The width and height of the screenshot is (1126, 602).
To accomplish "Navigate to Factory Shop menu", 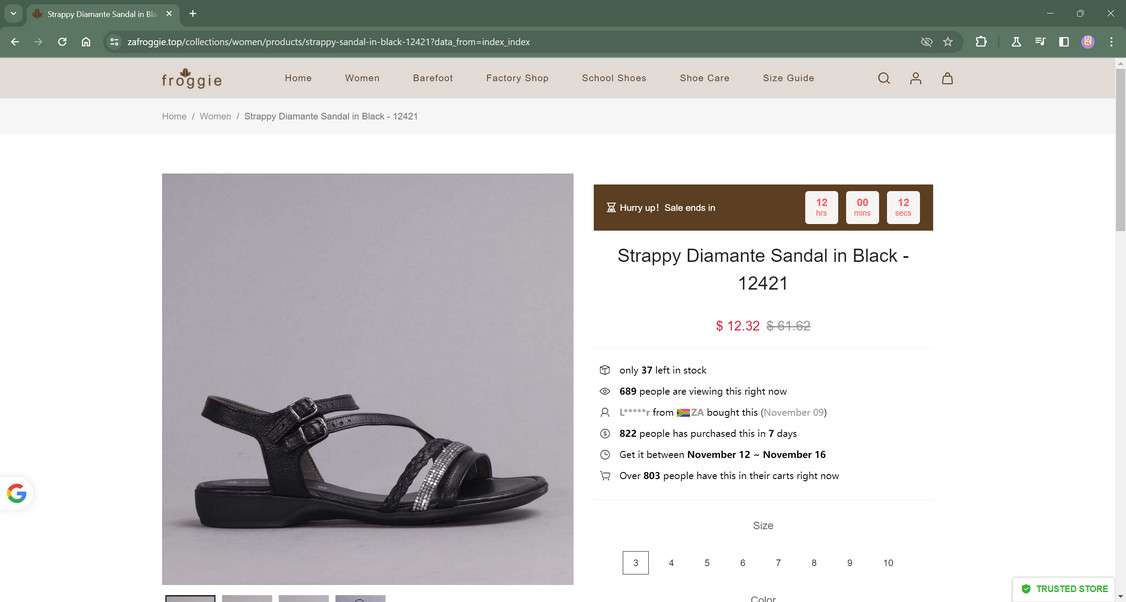I will click(517, 78).
